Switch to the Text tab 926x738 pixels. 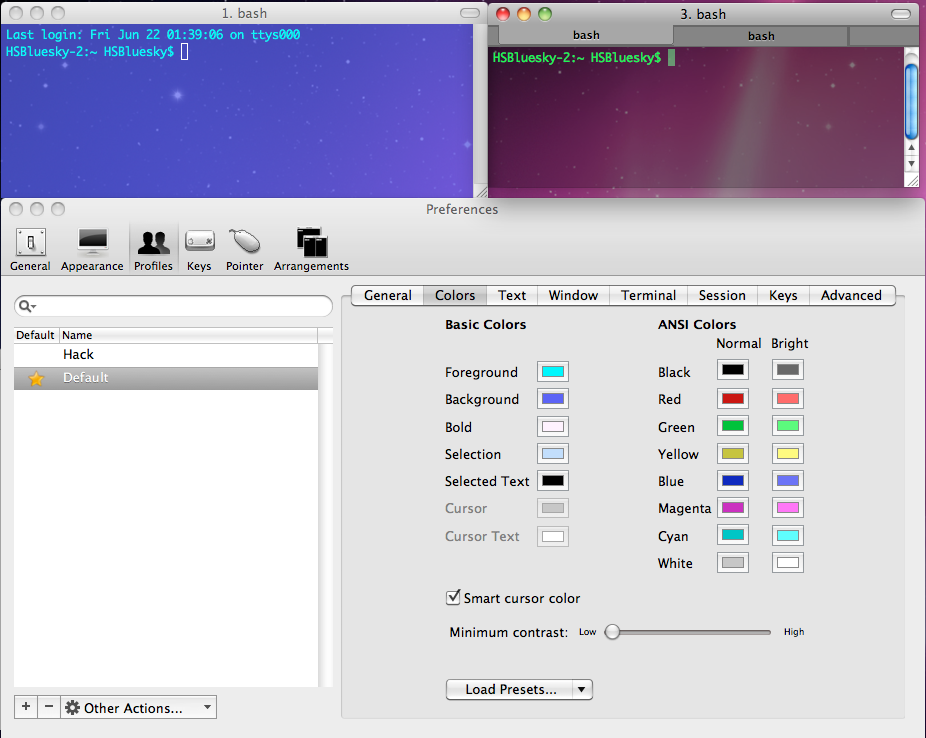click(512, 295)
